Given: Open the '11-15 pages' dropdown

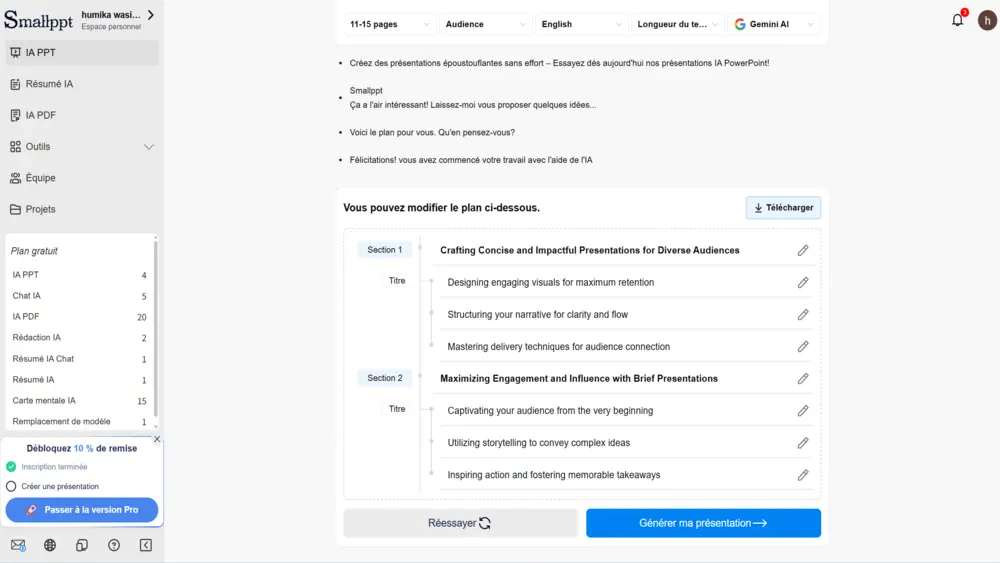Looking at the screenshot, I should [x=390, y=24].
